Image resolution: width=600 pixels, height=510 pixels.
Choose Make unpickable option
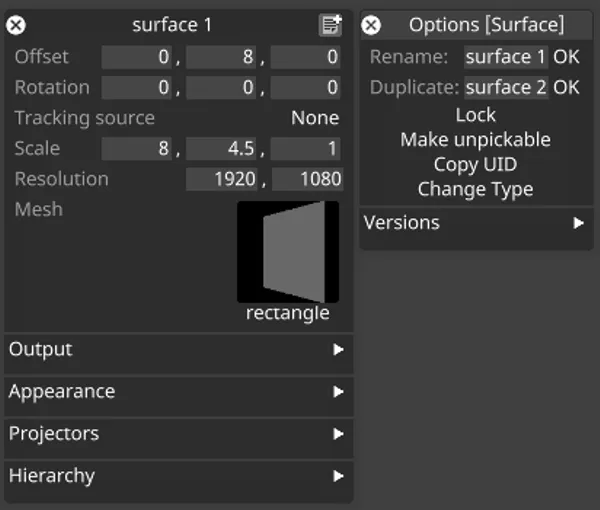tap(476, 140)
